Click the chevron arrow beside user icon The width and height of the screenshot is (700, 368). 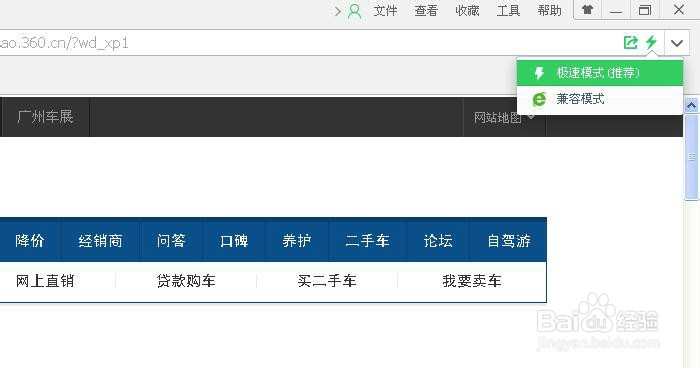[338, 11]
